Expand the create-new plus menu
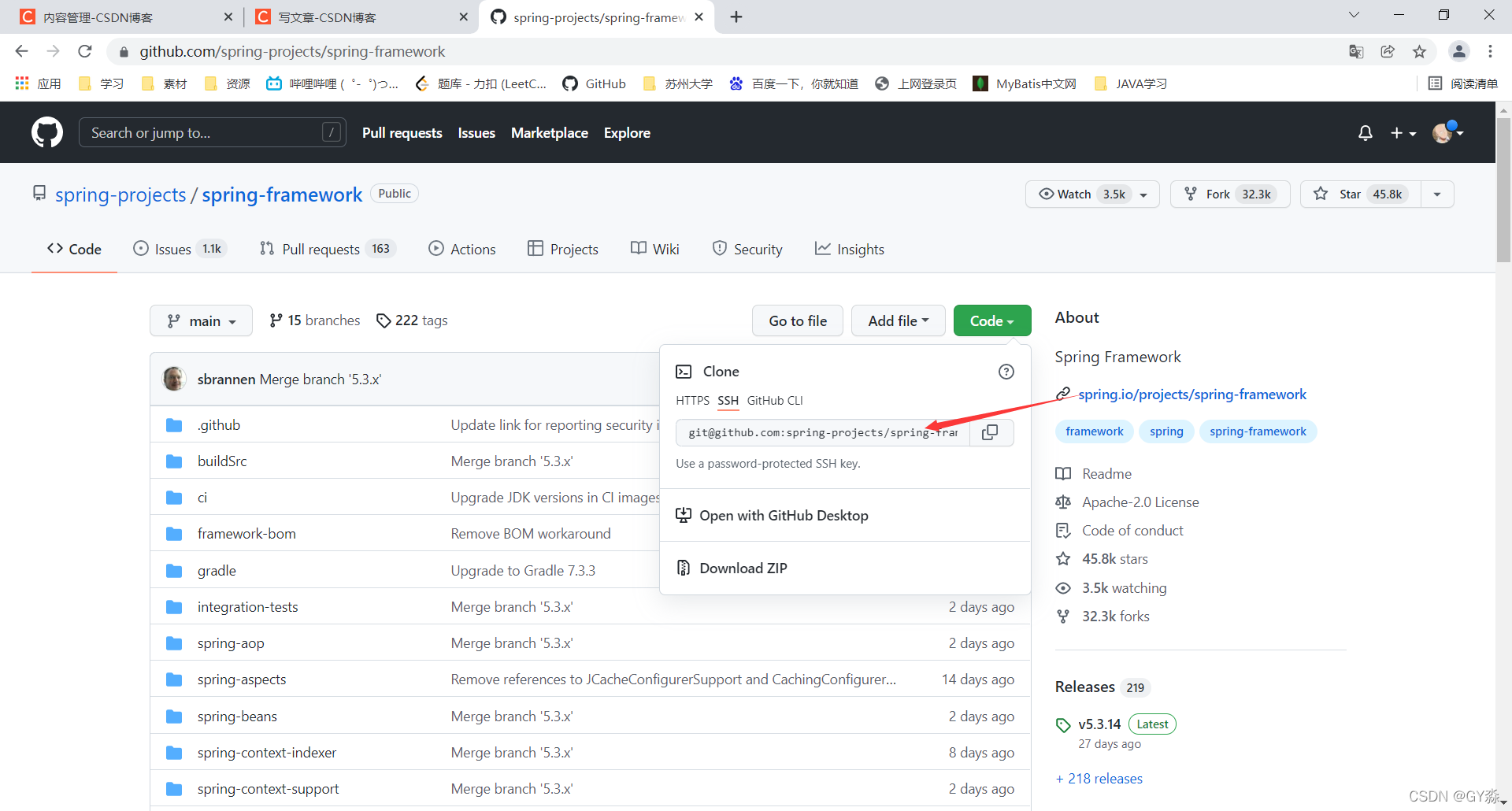This screenshot has height=811, width=1512. [1403, 133]
